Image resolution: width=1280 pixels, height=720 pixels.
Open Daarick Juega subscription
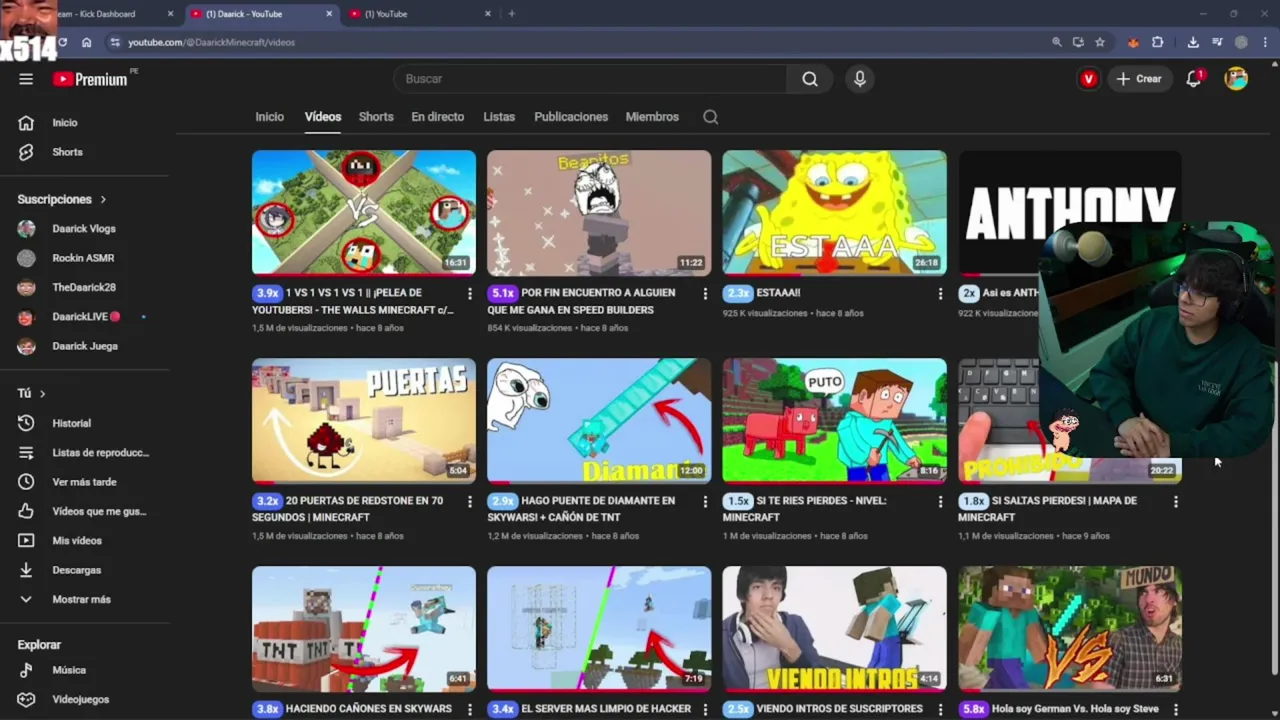(x=85, y=346)
